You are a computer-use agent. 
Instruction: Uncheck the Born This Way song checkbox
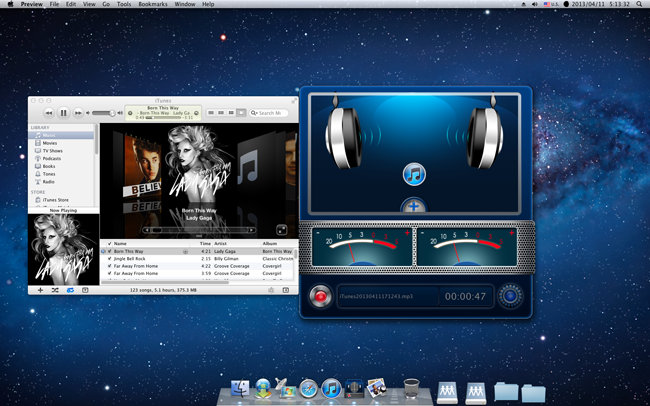(109, 251)
